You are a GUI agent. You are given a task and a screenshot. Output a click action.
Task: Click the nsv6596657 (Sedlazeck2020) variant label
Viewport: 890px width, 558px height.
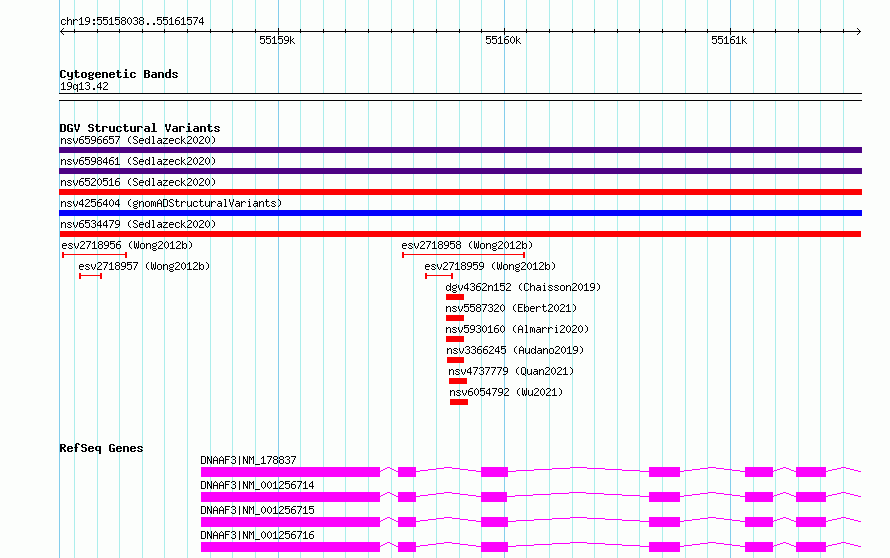138,140
